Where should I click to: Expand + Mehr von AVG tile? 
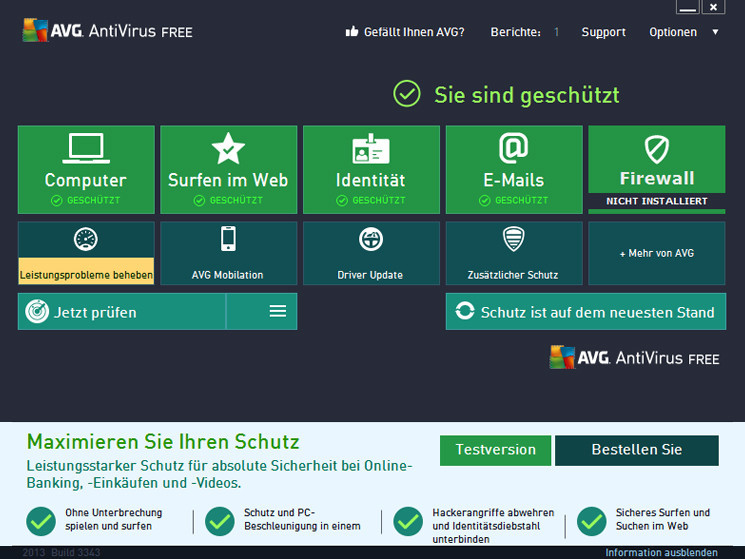[x=656, y=253]
